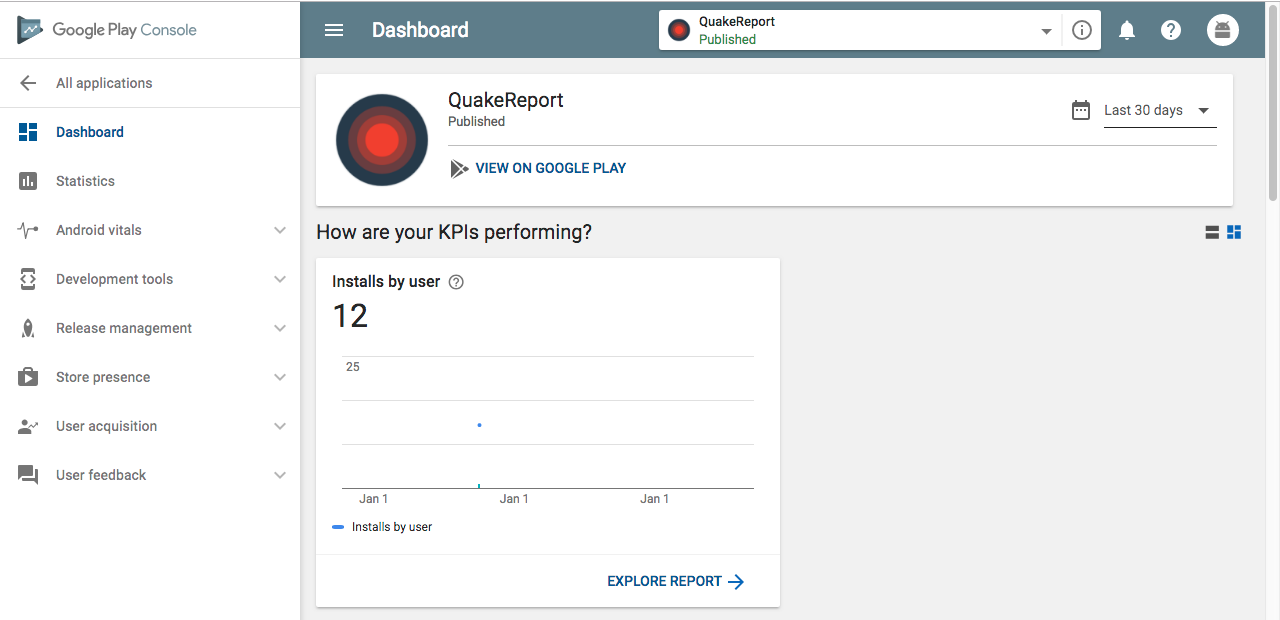Viewport: 1280px width, 620px height.
Task: Open app info circle icon in header
Action: pyautogui.click(x=1081, y=30)
